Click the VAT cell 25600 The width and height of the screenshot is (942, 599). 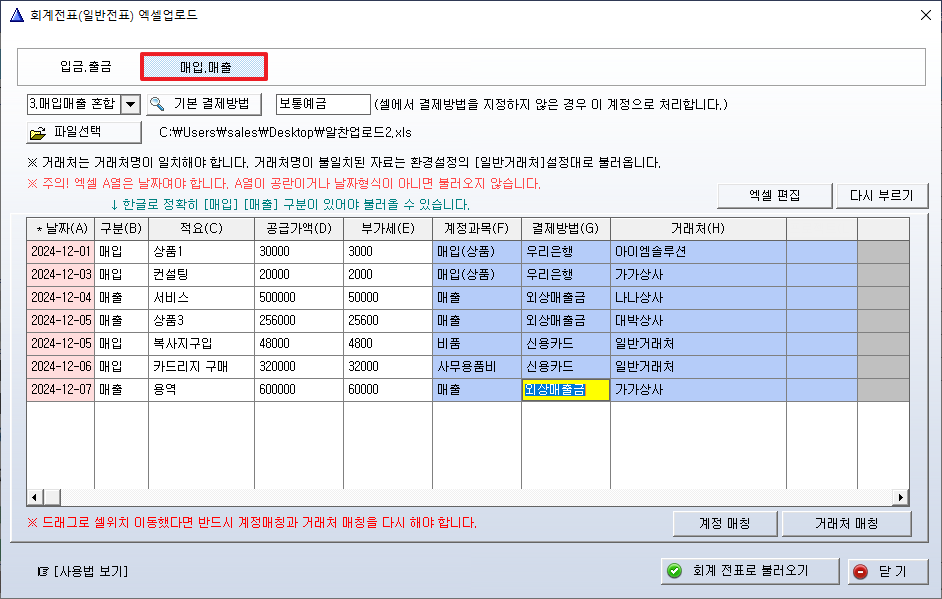click(x=387, y=320)
